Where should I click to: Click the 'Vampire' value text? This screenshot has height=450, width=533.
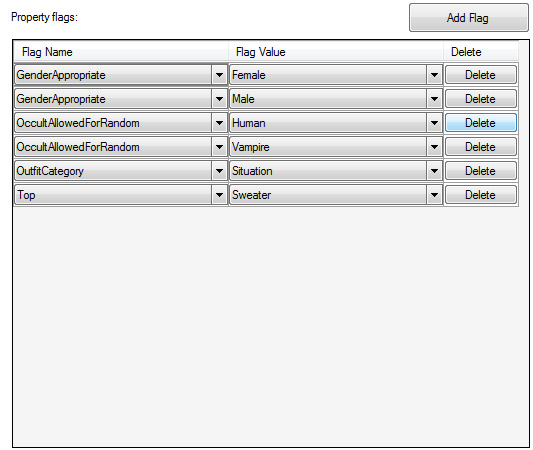point(251,147)
